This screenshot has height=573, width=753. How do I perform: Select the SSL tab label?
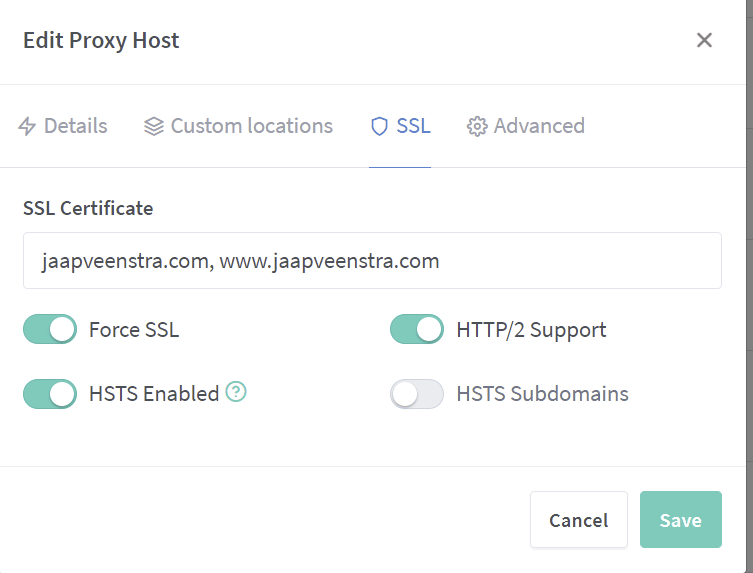tap(413, 127)
